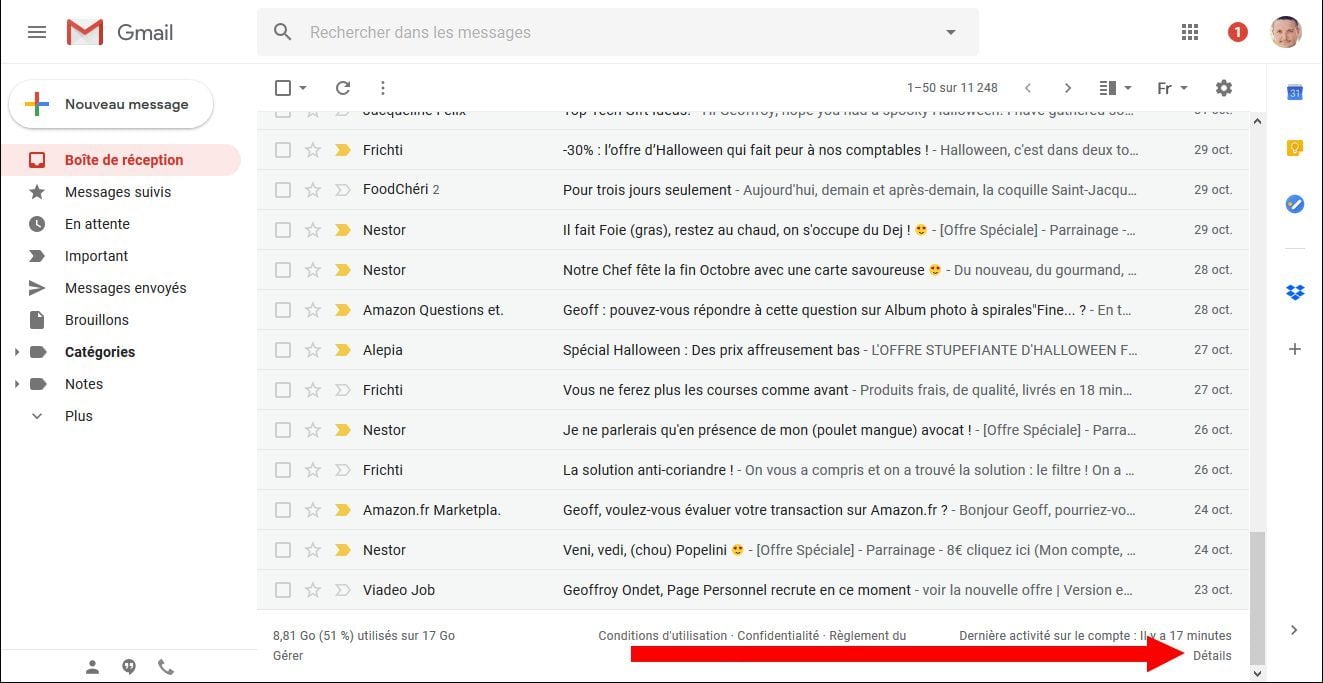Viewport: 1323px width, 683px height.
Task: Mark the Amazon.fr Marketpla. row with a star
Action: pos(313,510)
